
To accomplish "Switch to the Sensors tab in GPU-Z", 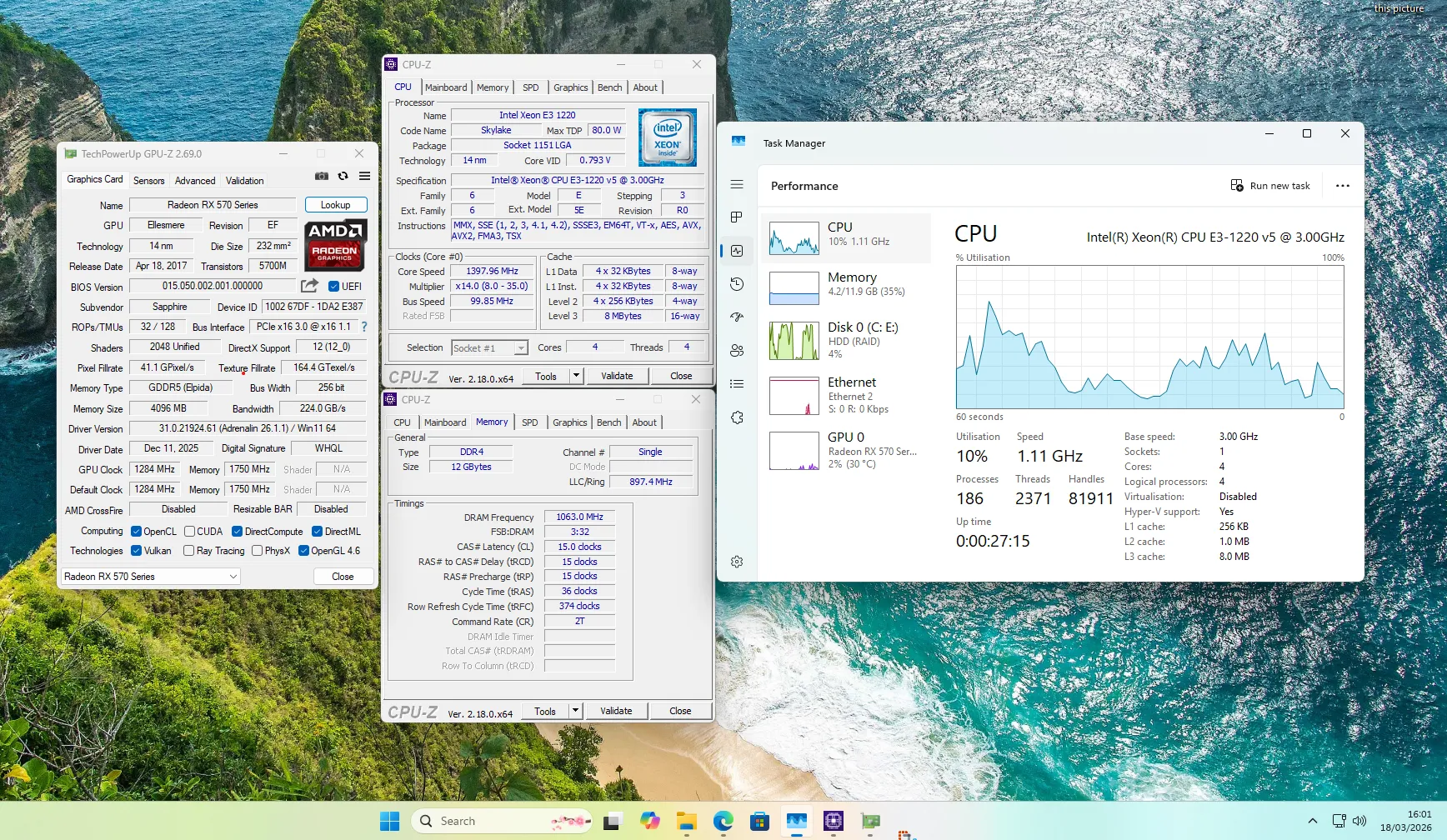I will (x=149, y=181).
